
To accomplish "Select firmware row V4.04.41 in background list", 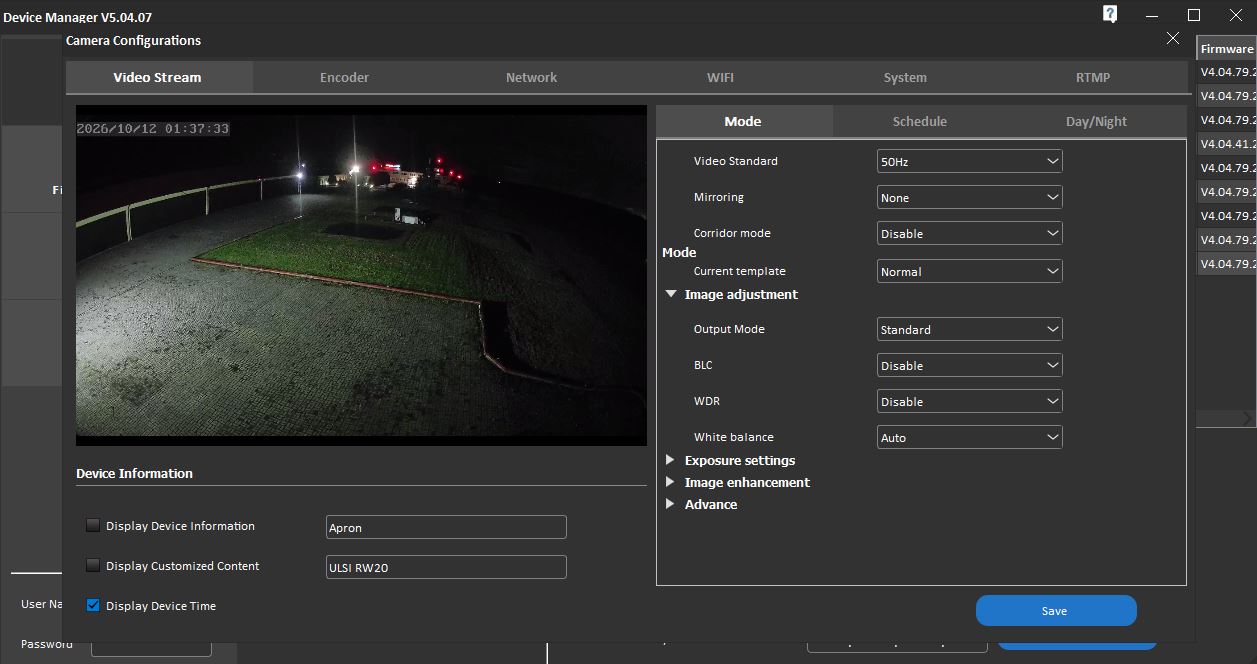I will pos(1227,144).
